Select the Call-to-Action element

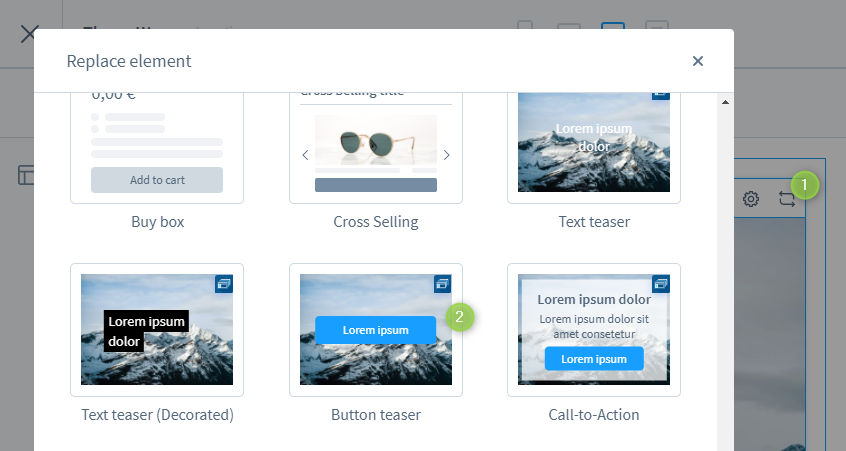point(593,330)
